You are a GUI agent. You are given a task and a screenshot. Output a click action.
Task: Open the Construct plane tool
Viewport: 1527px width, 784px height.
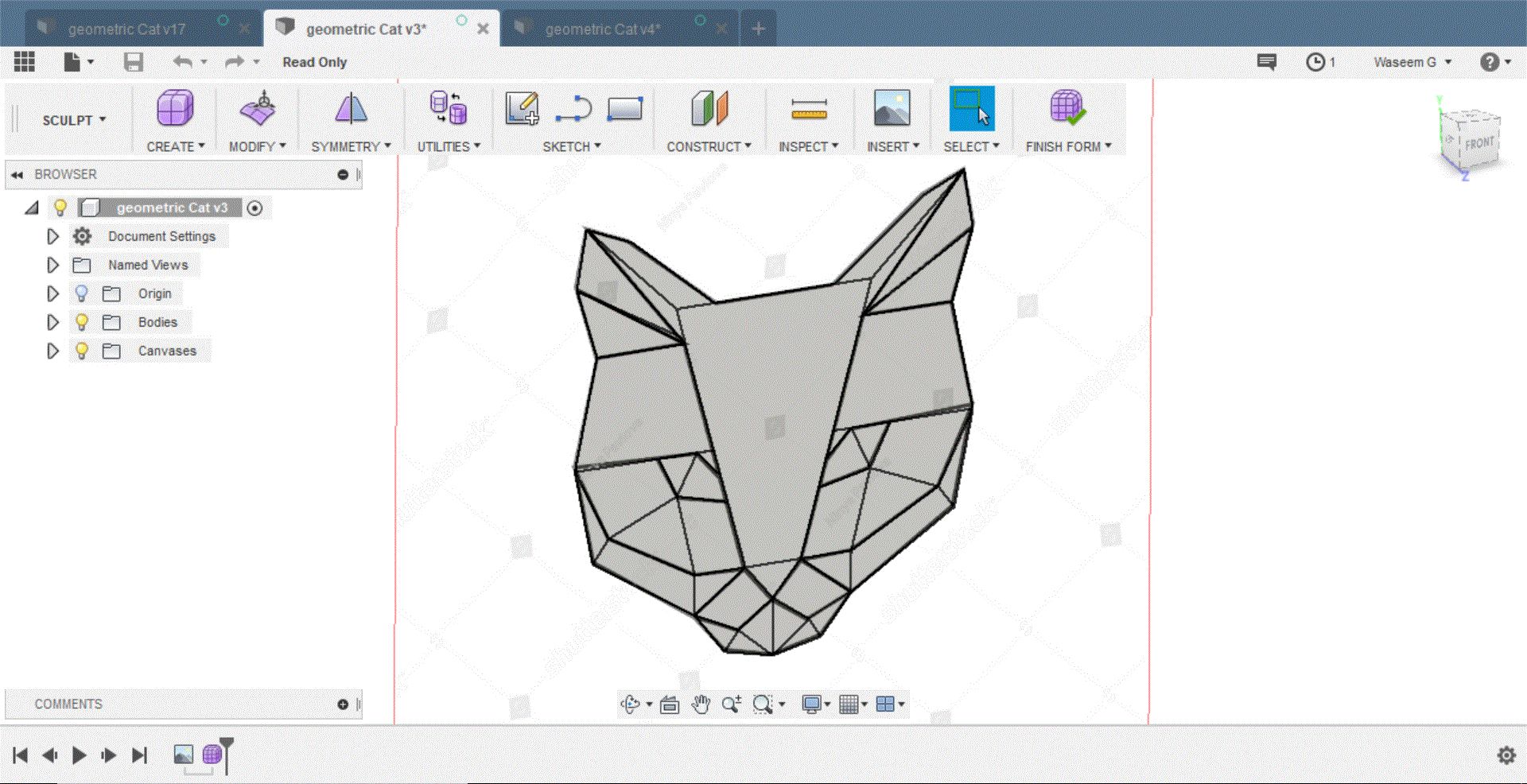point(709,108)
